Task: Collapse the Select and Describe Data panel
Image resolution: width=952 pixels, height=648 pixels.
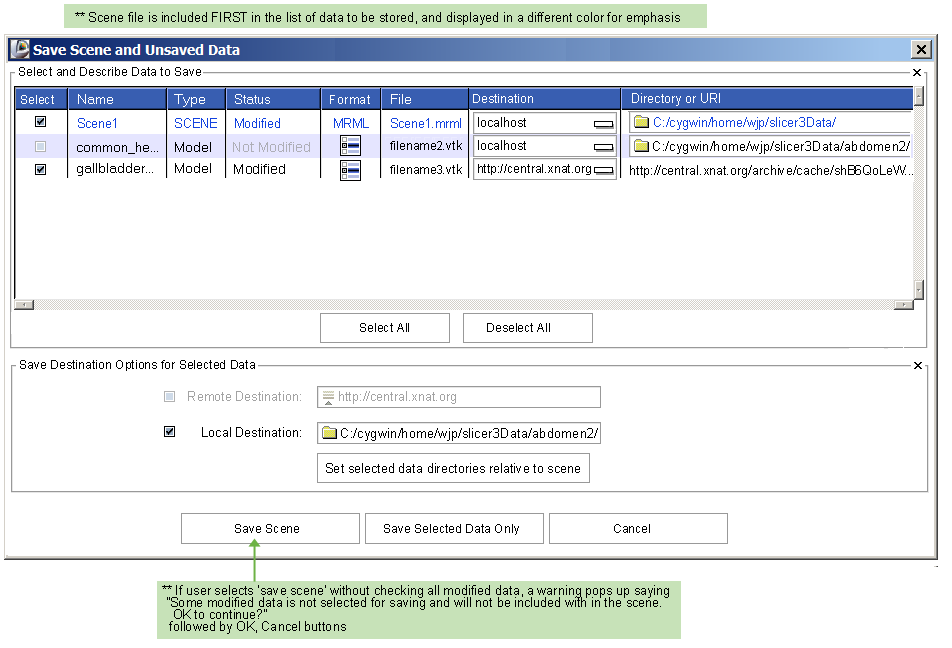Action: click(x=917, y=72)
